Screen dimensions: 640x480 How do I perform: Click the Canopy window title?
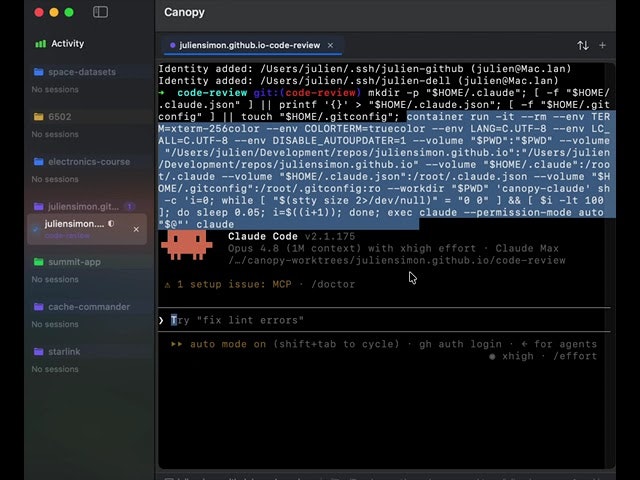[184, 12]
